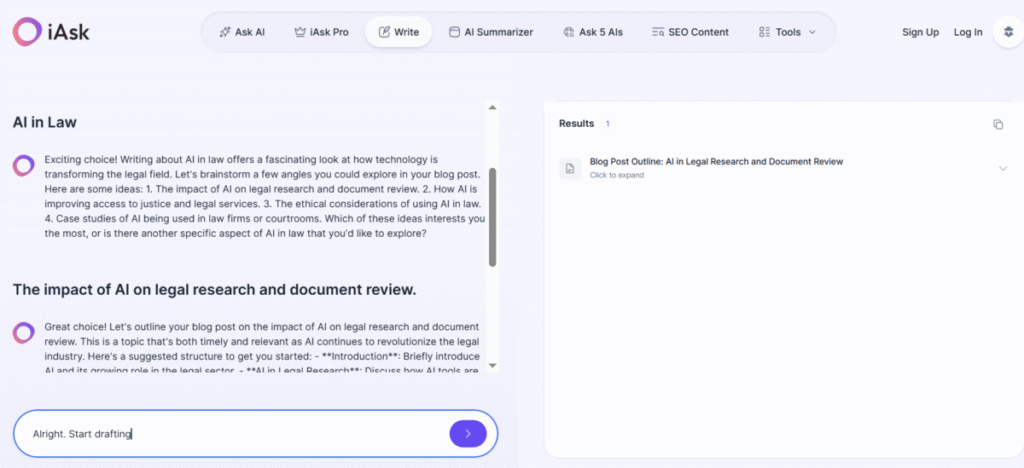Click the Sign Up link

pos(920,32)
